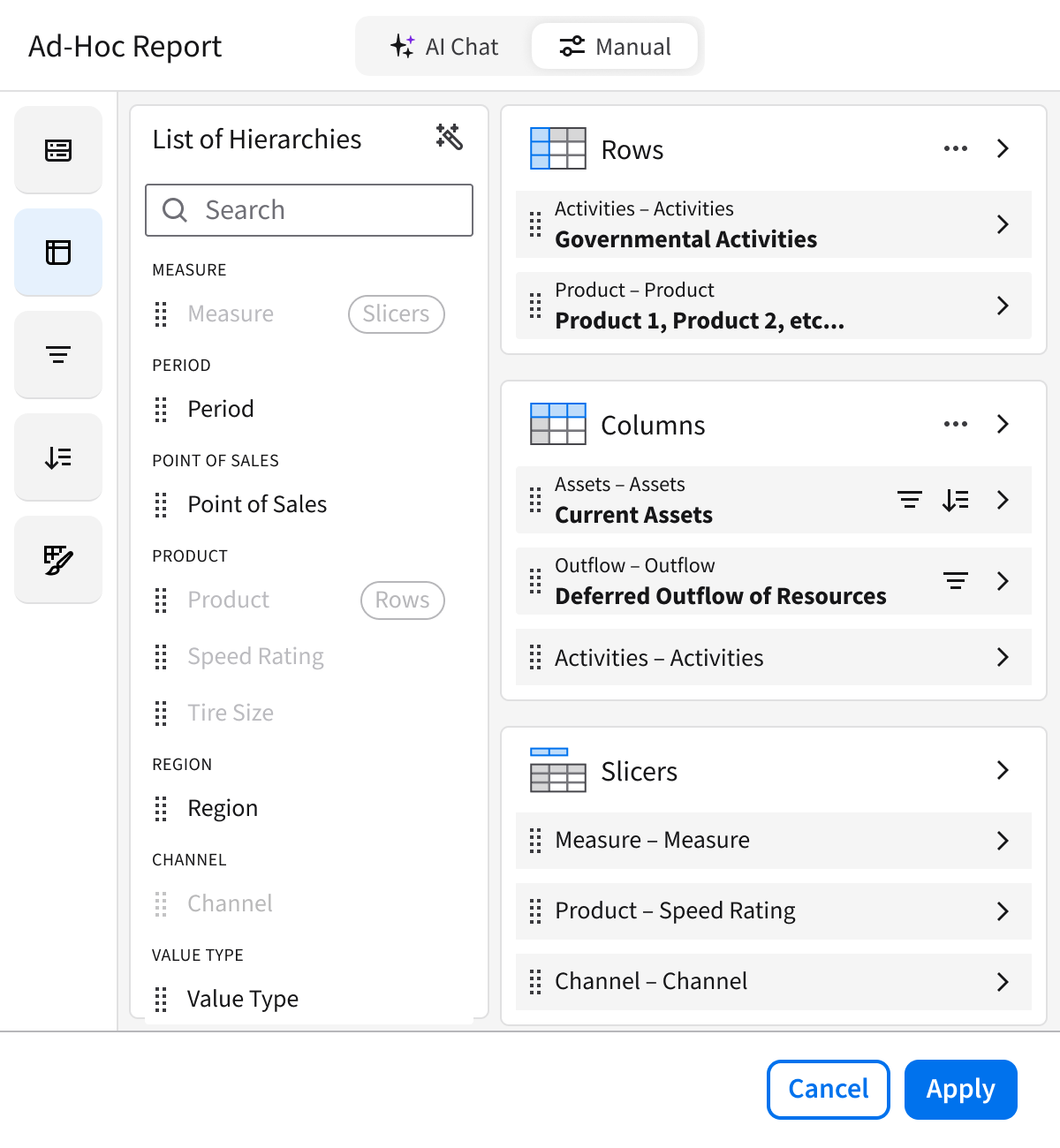
Task: Open the Columns more options menu
Action: pos(956,424)
